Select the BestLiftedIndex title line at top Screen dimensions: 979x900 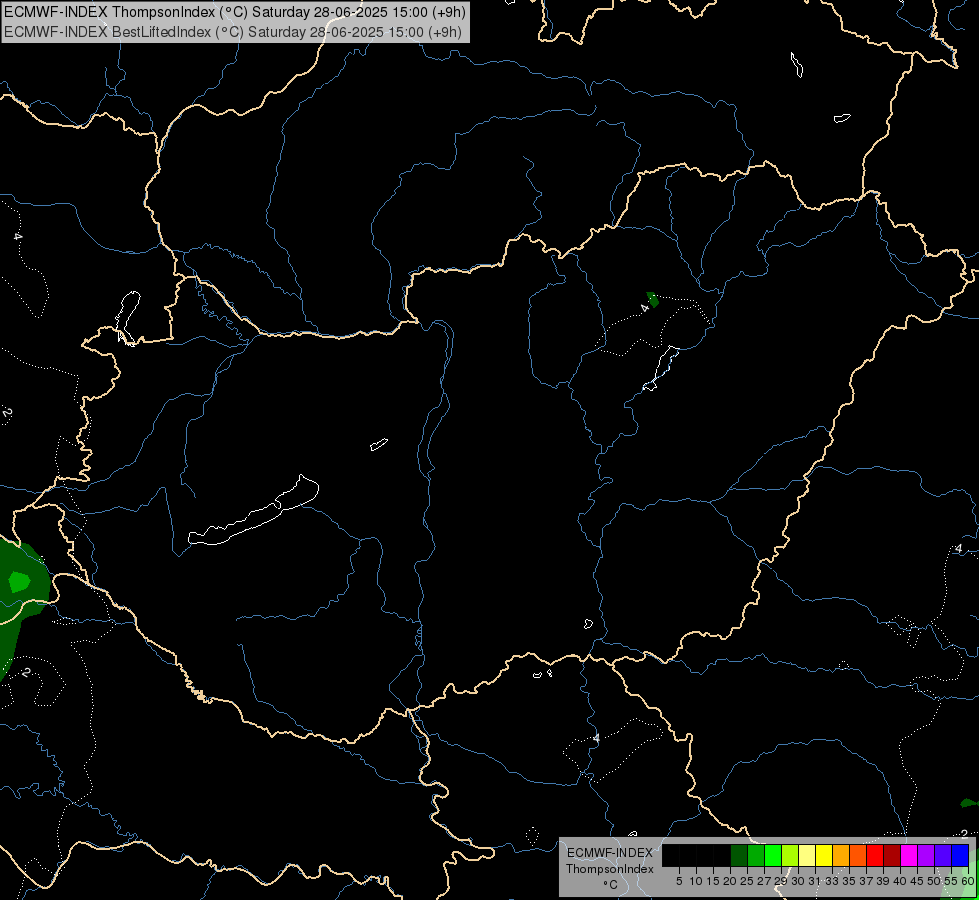coord(233,31)
